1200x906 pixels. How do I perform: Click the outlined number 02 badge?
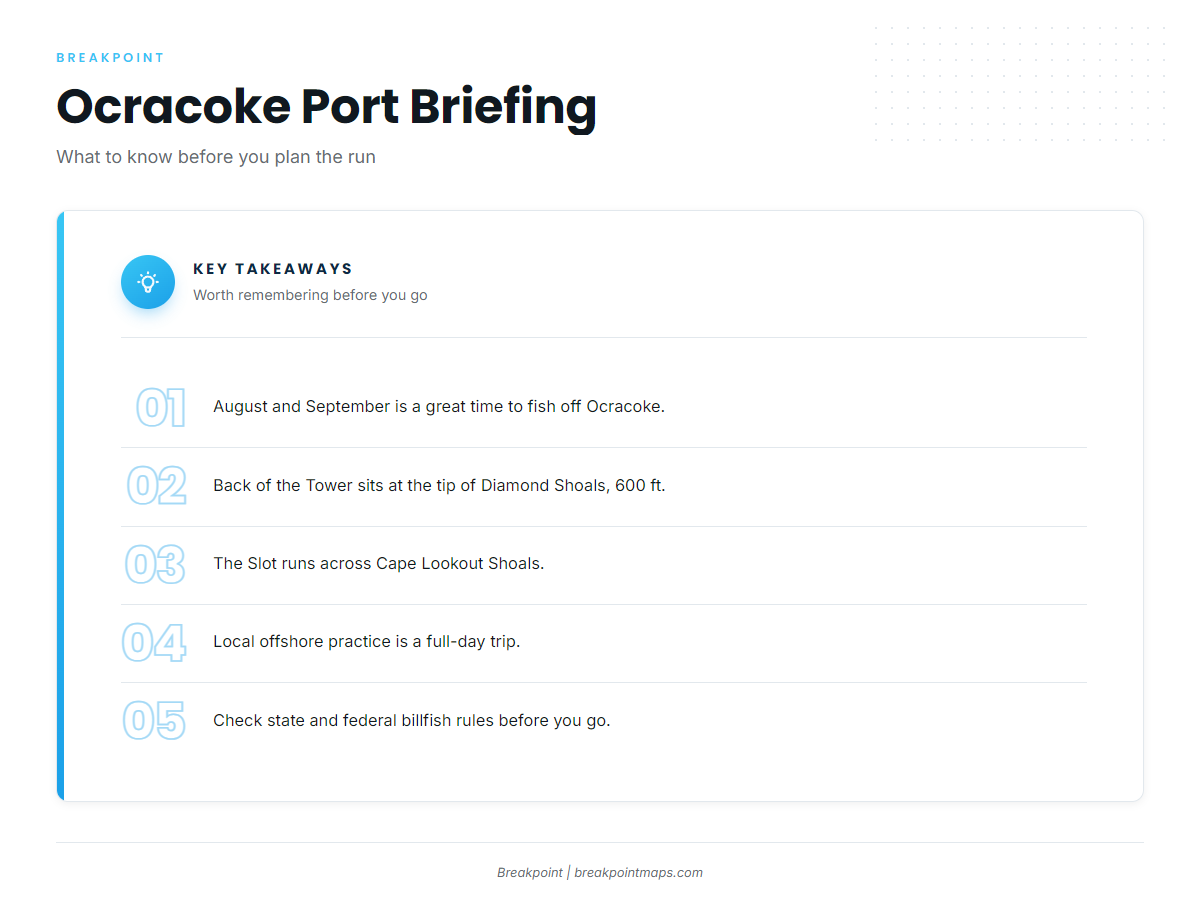157,486
